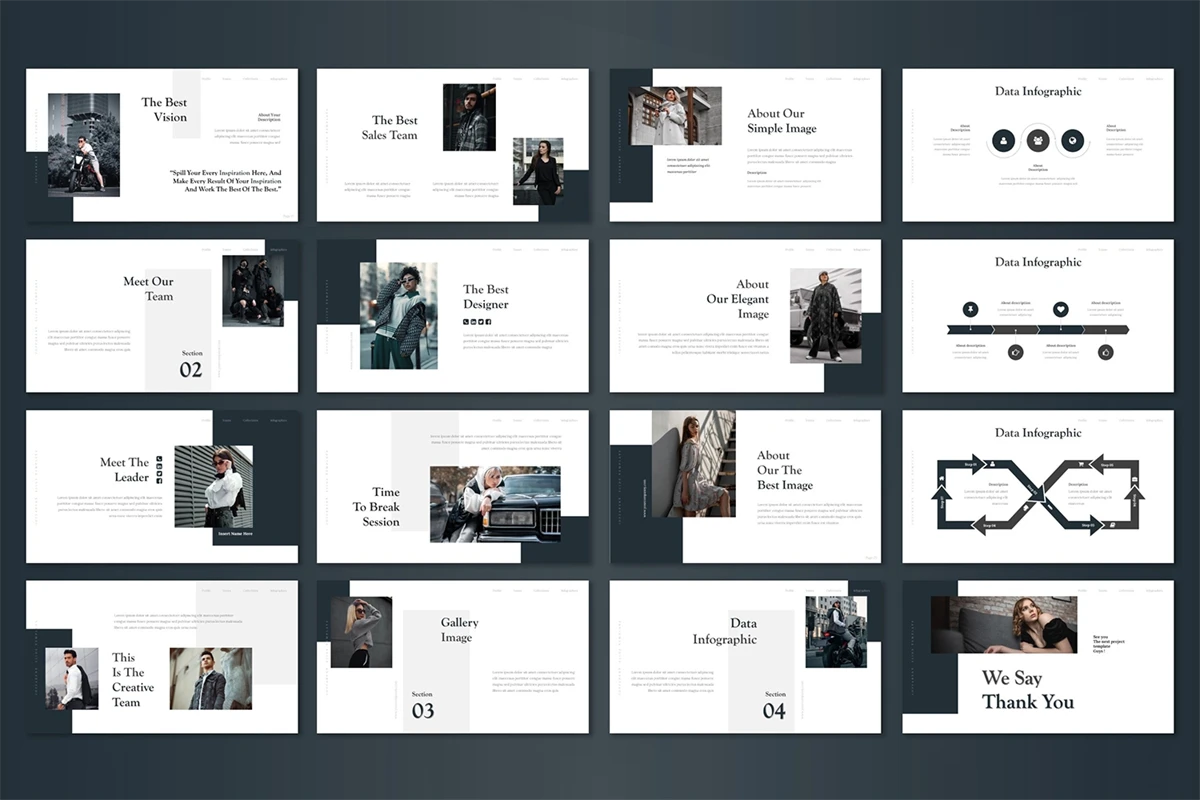Open Infographics nav on The Best Sales Team slide
The width and height of the screenshot is (1200, 800).
pyautogui.click(x=569, y=79)
